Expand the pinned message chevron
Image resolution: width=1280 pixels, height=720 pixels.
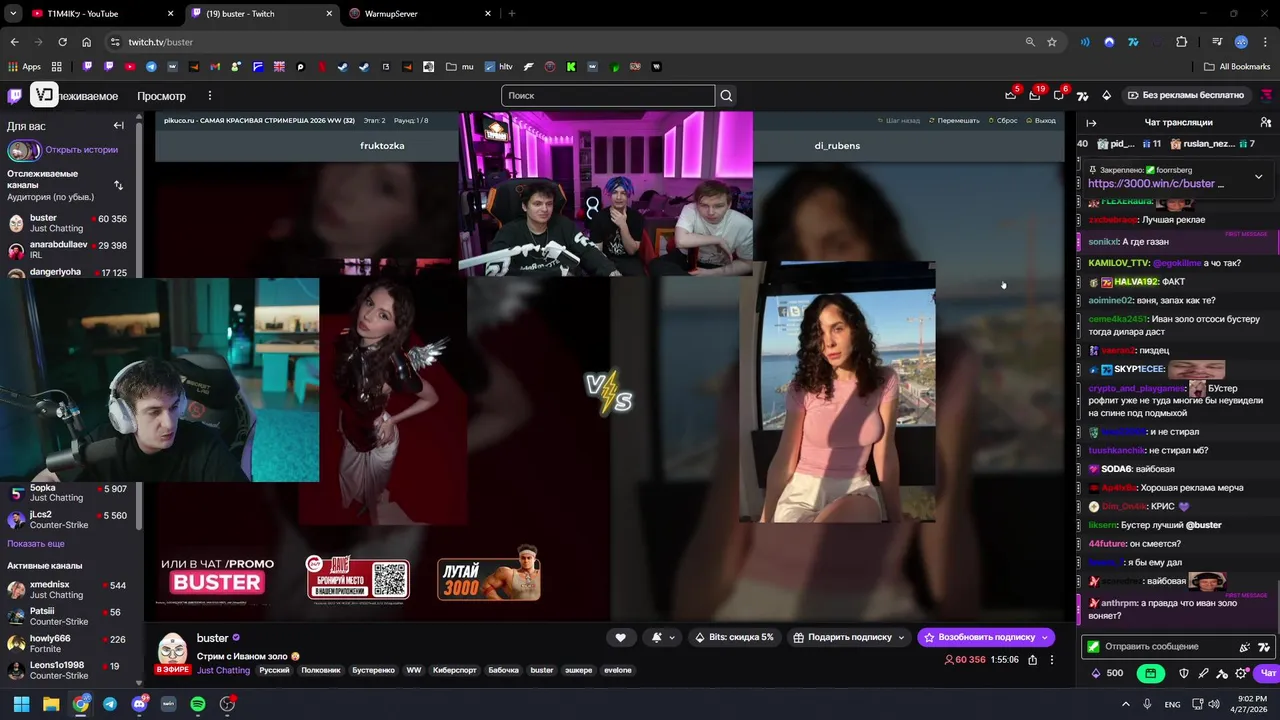pos(1258,177)
